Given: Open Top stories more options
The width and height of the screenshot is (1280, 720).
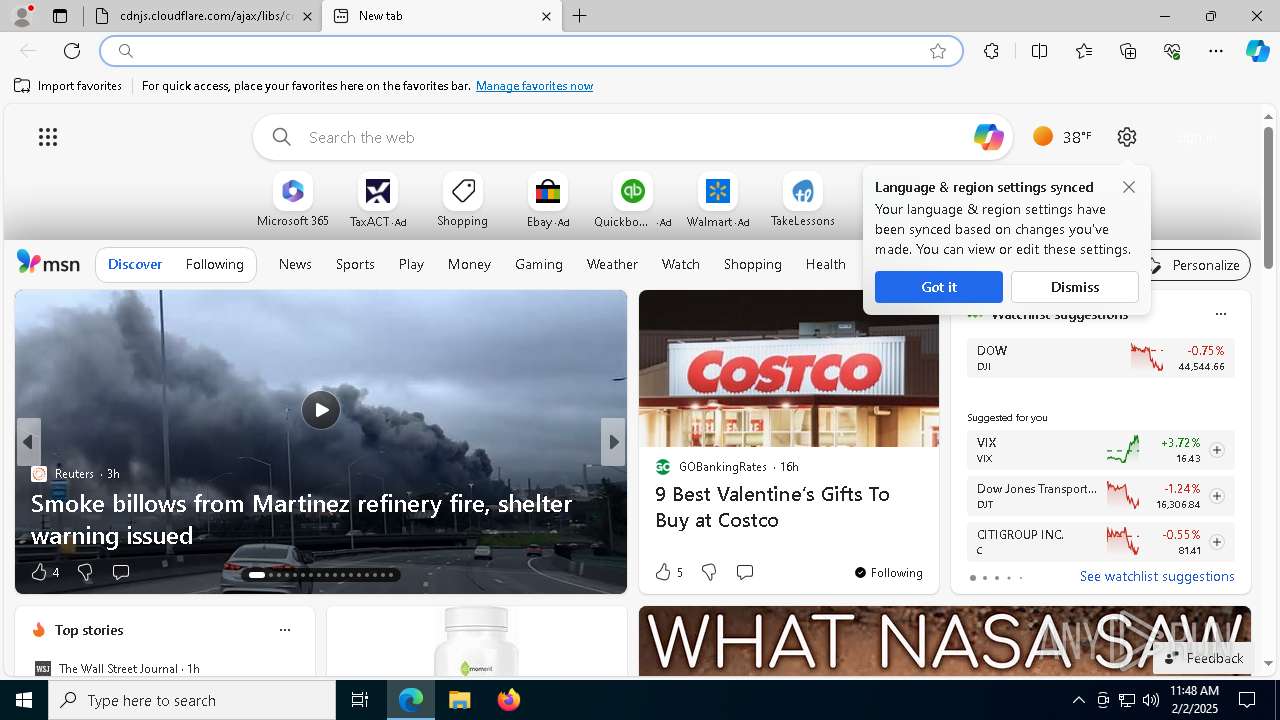Looking at the screenshot, I should click(285, 630).
